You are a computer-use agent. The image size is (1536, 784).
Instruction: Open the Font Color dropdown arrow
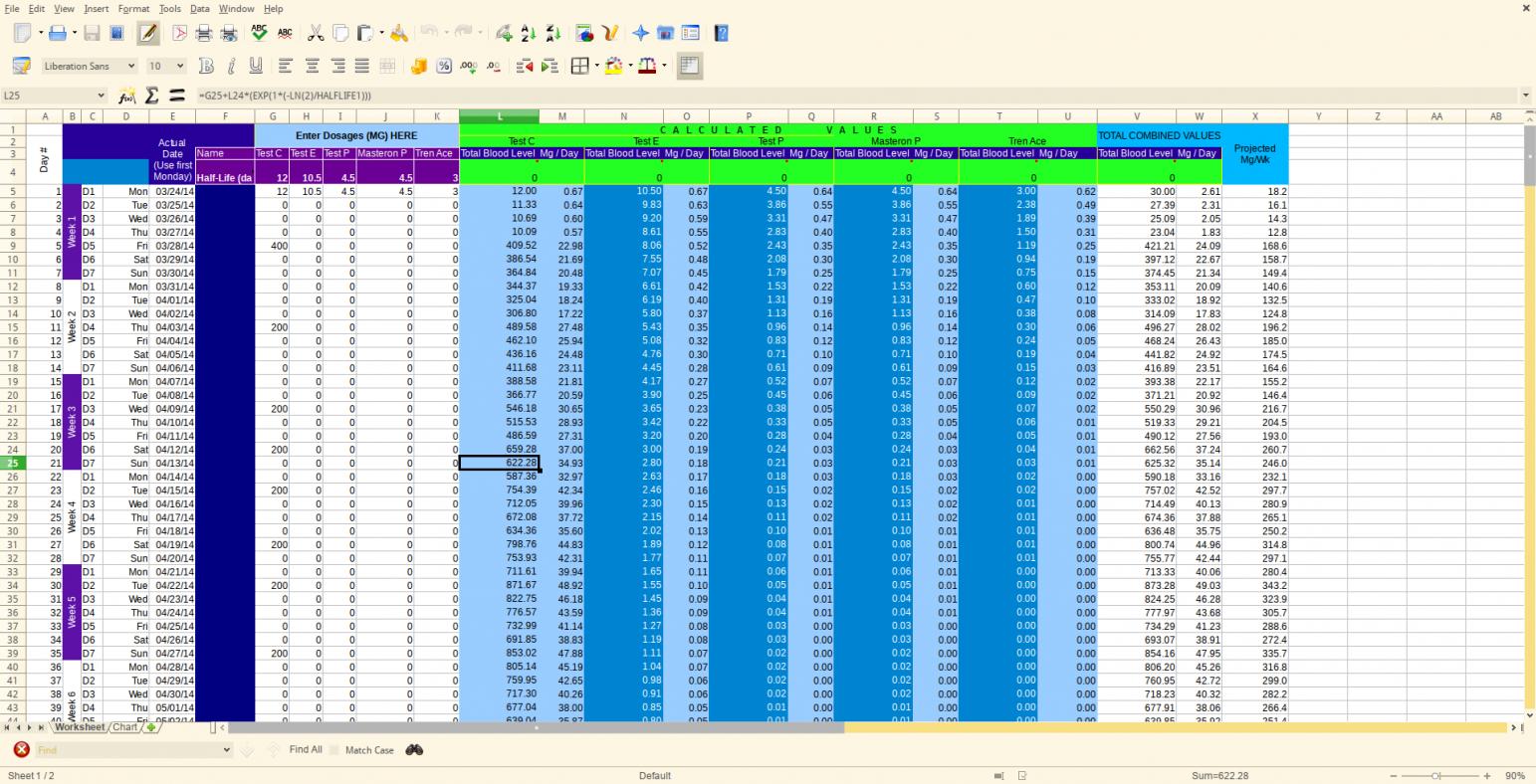tap(665, 66)
